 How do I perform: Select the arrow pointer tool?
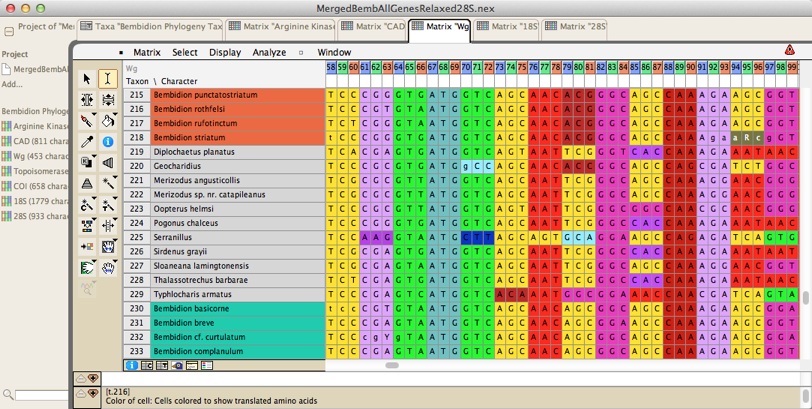[x=87, y=79]
